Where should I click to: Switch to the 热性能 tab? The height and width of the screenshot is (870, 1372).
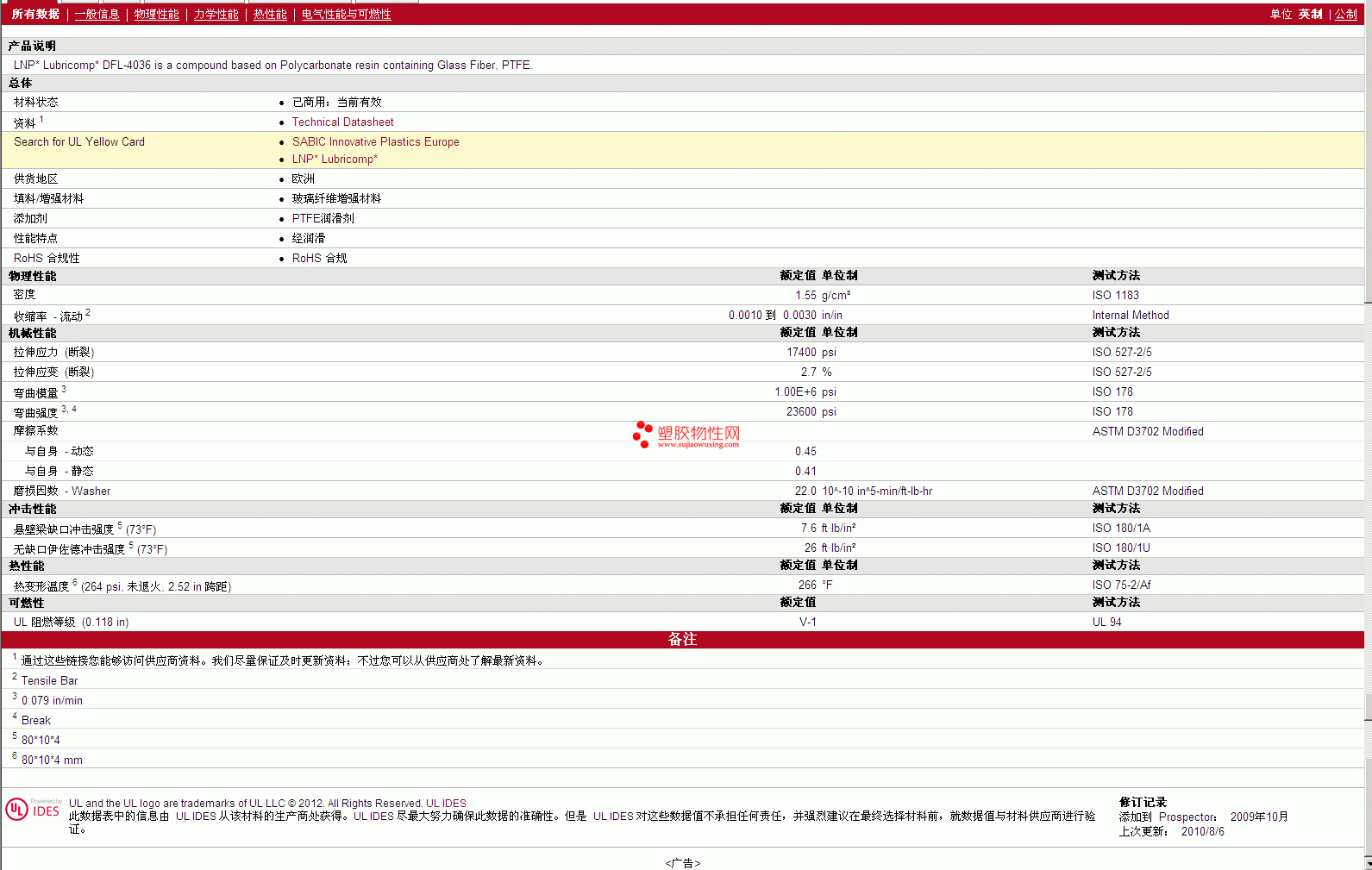270,15
